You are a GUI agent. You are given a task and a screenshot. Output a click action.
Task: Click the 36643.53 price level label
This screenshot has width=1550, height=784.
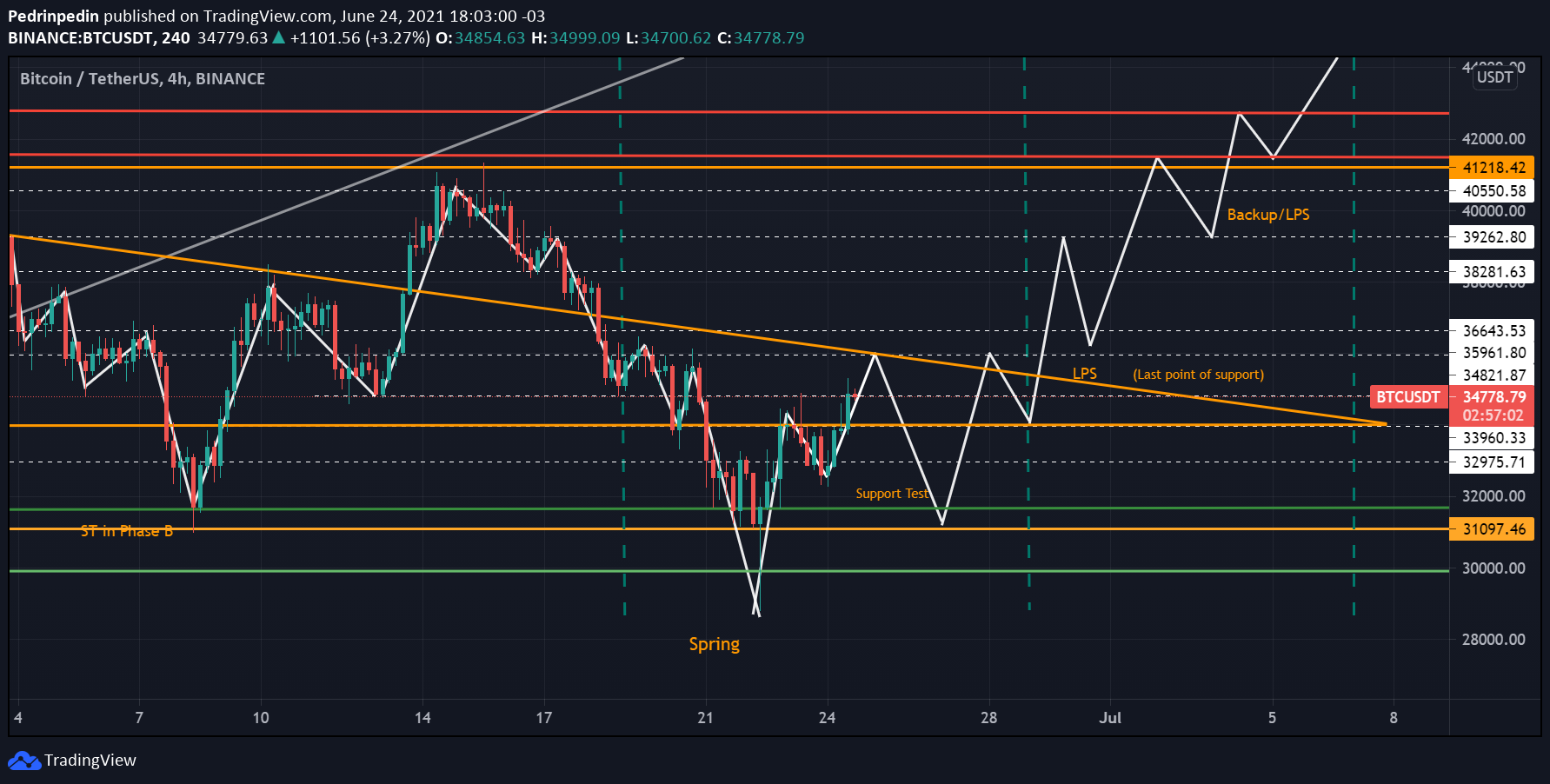click(1492, 331)
